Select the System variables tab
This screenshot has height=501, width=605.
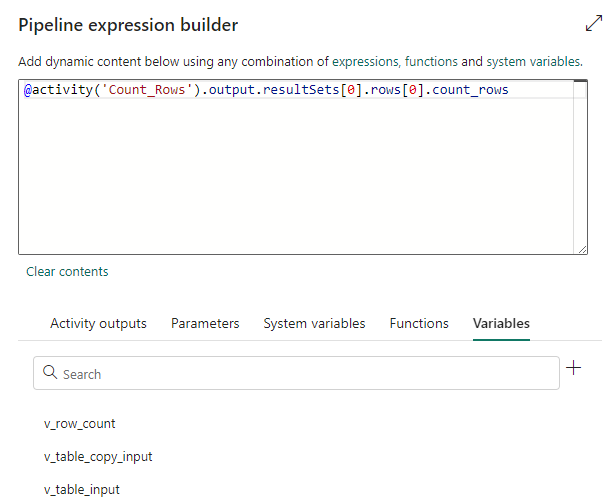pyautogui.click(x=314, y=323)
